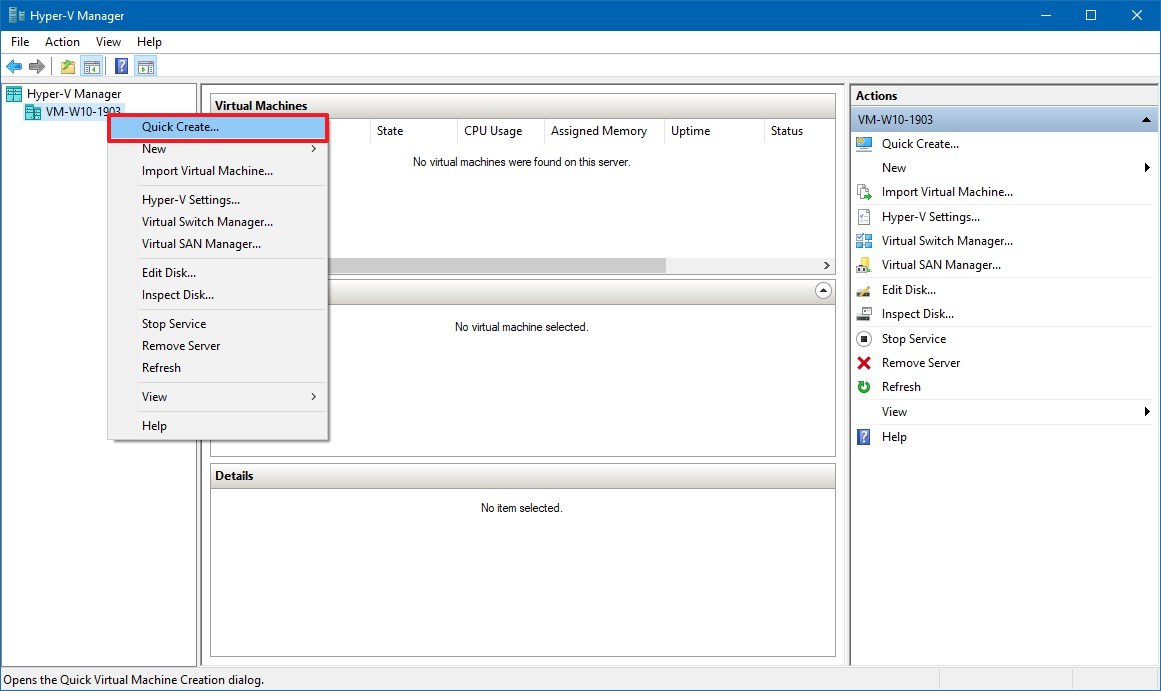The width and height of the screenshot is (1161, 691).
Task: Click the Stop Service icon in Actions pane
Action: coord(864,338)
